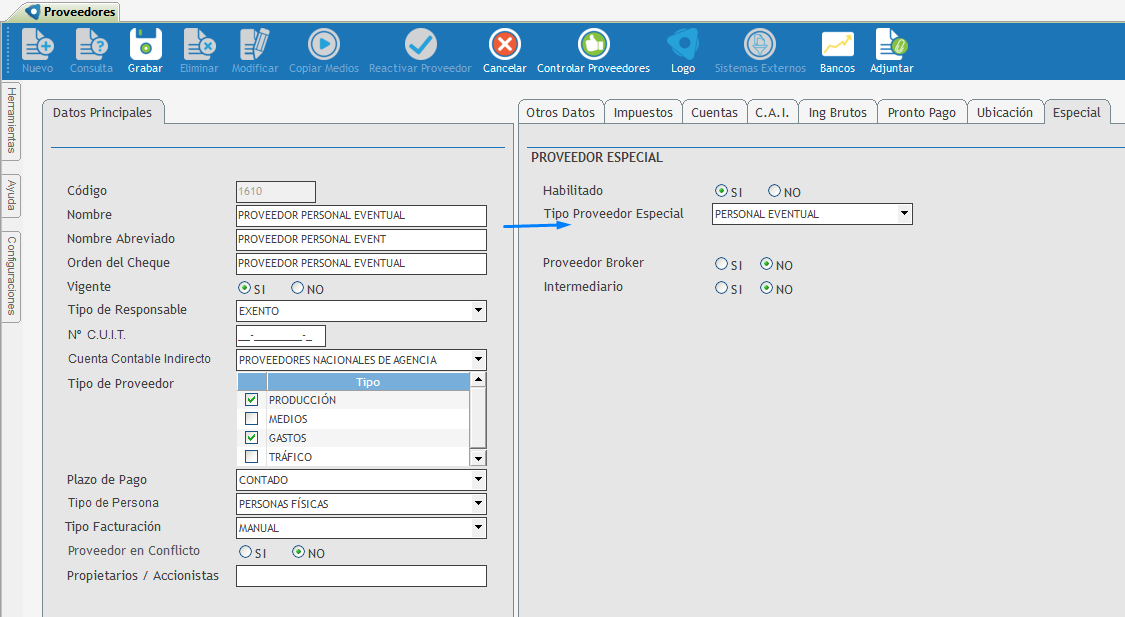Open the Configuraciones side panel
1125x617 pixels.
pos(11,275)
